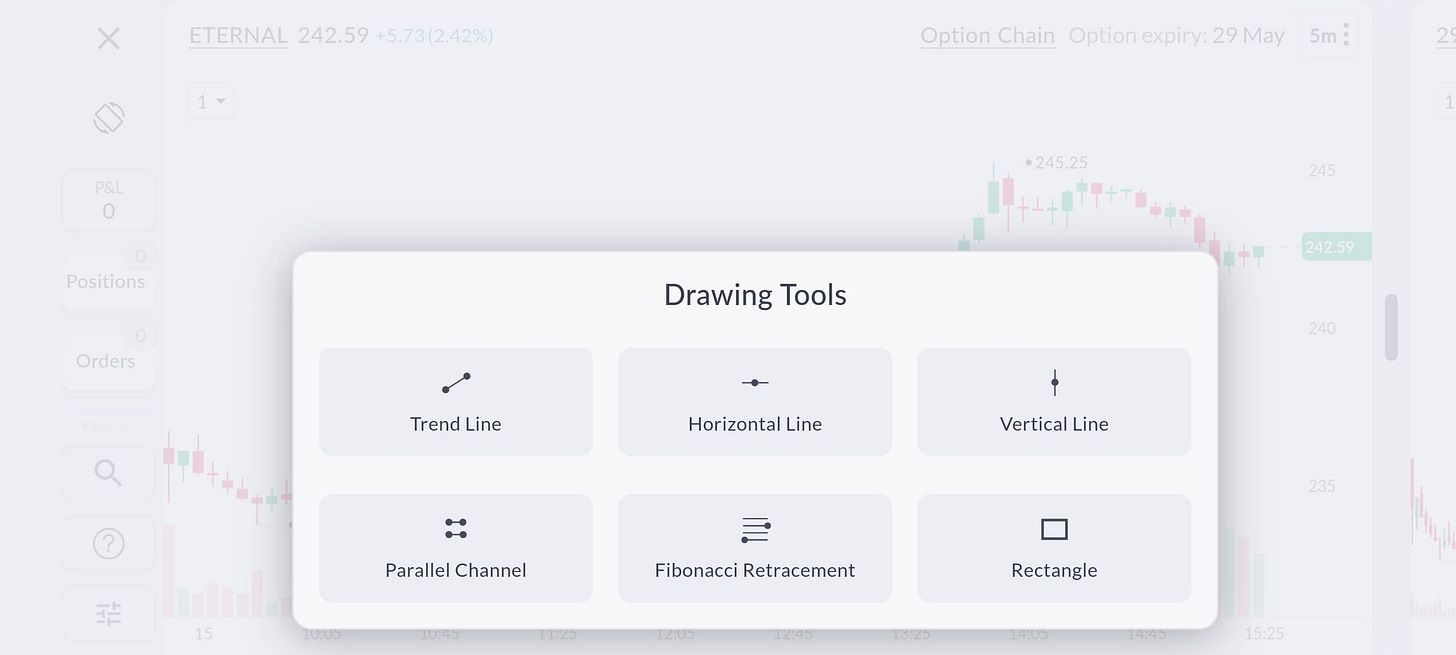Open the 5m timeframe options menu
The image size is (1456, 655).
(x=1330, y=36)
